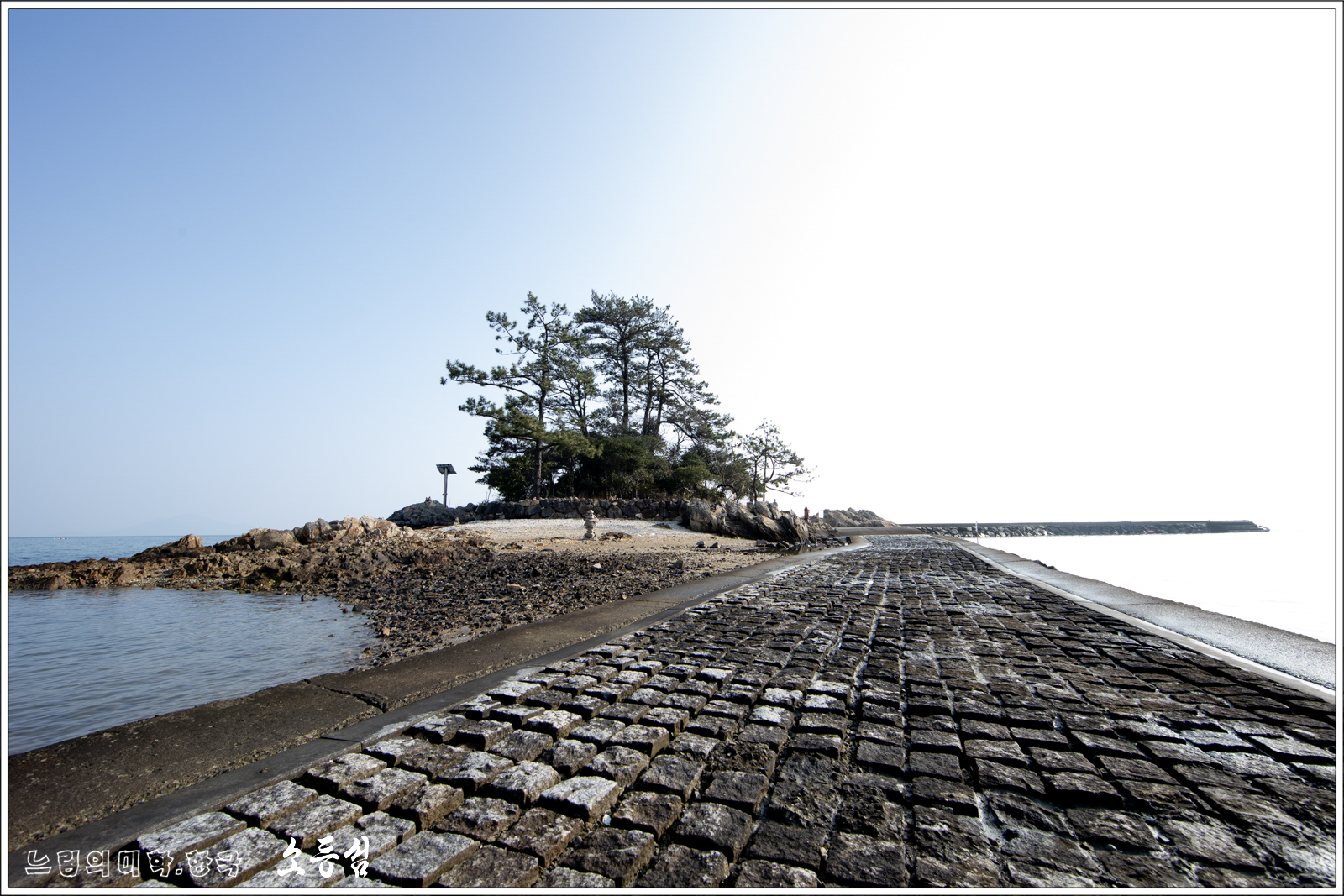Click the sea horizon at the far left

tap(84, 537)
